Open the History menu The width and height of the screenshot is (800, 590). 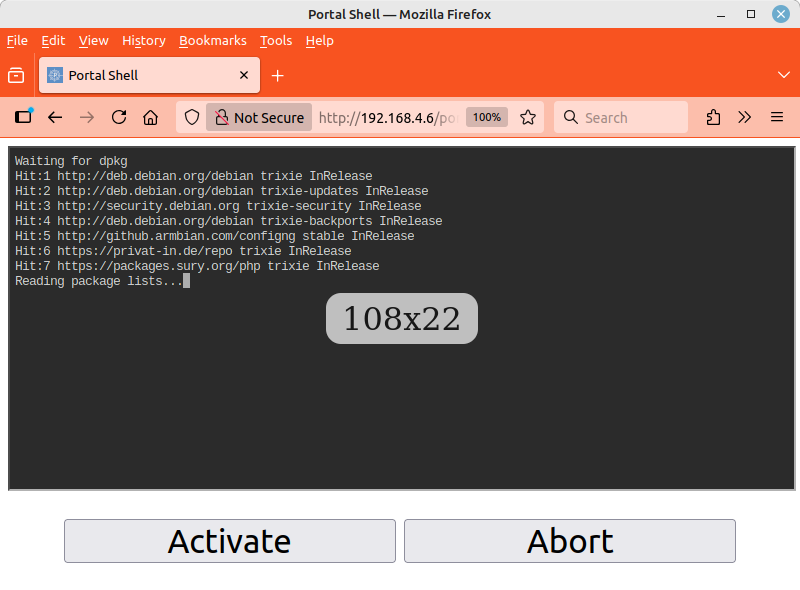pyautogui.click(x=144, y=41)
